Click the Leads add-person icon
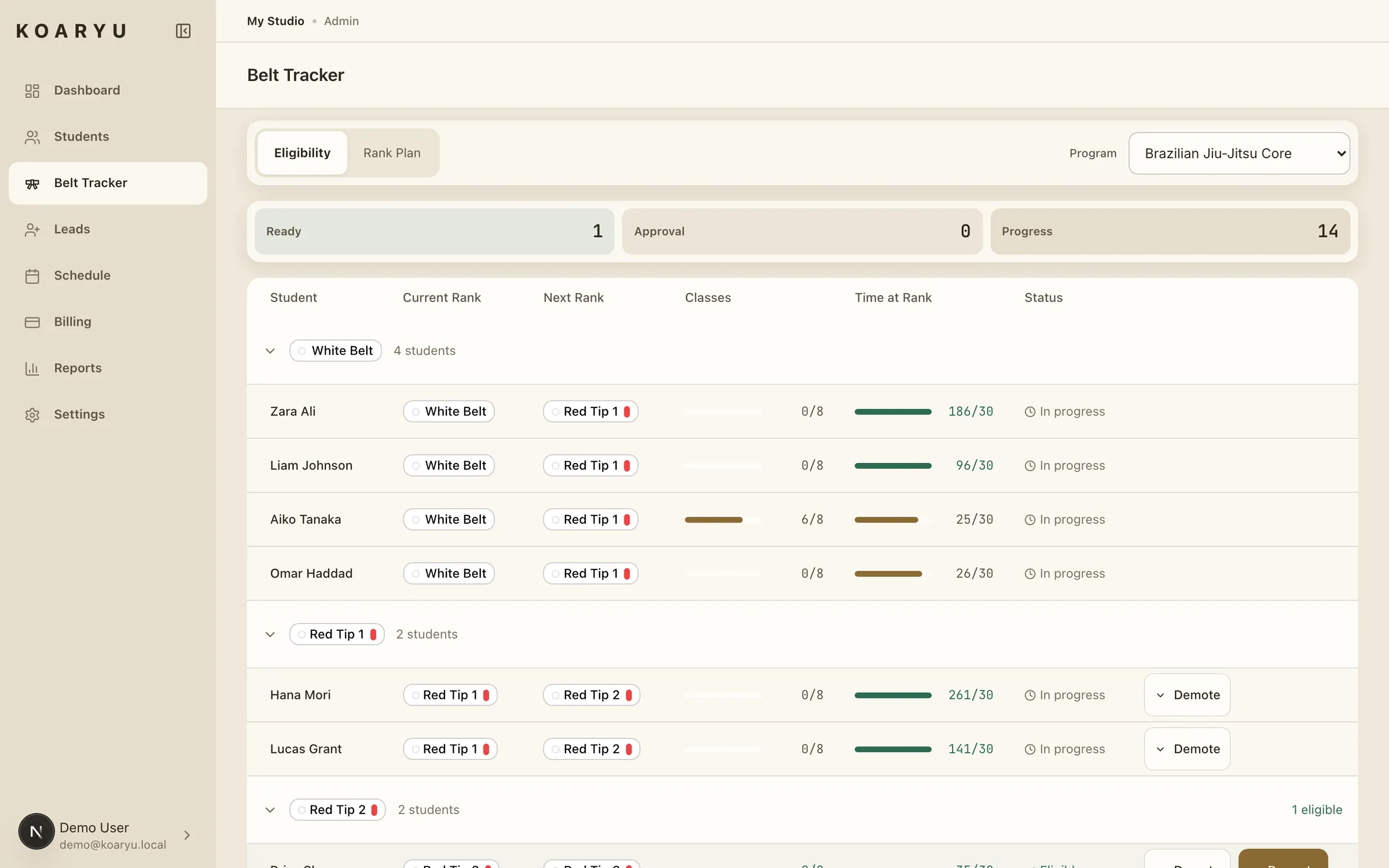This screenshot has width=1389, height=868. (x=32, y=230)
